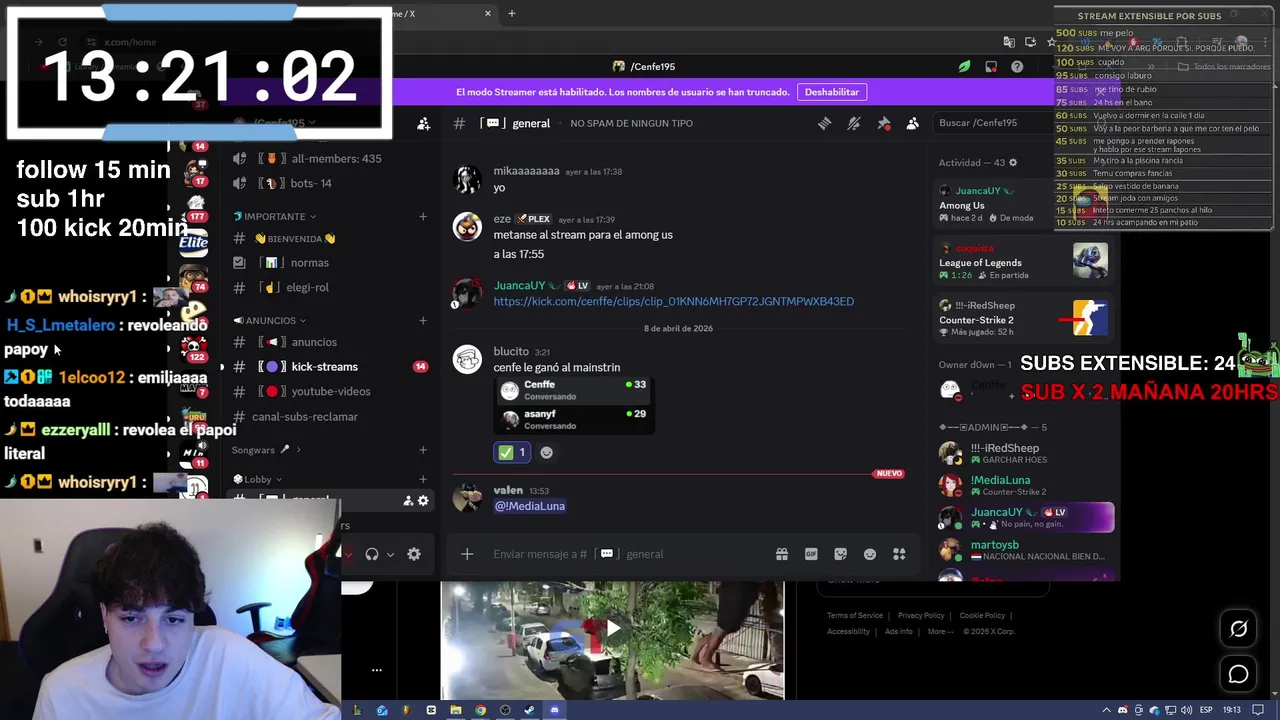
Task: Click the invite people icon above channel list
Action: click(423, 123)
